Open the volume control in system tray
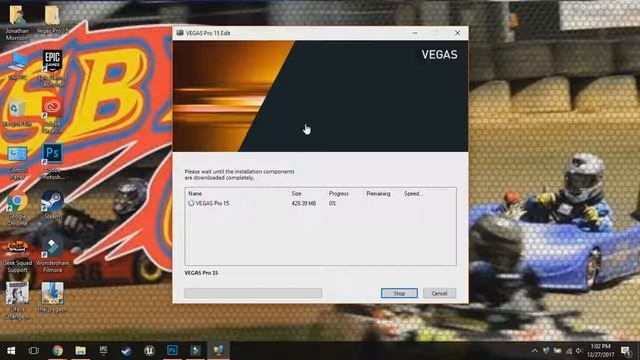The width and height of the screenshot is (640, 360). point(579,351)
